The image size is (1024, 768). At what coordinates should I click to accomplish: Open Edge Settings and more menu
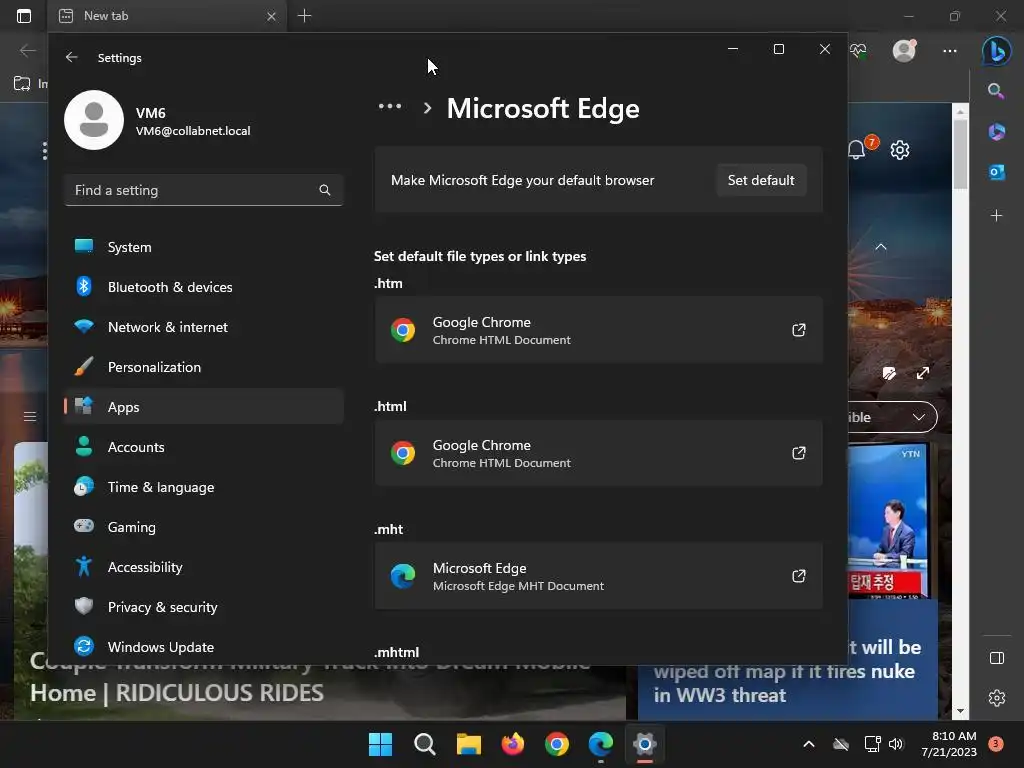coord(950,50)
